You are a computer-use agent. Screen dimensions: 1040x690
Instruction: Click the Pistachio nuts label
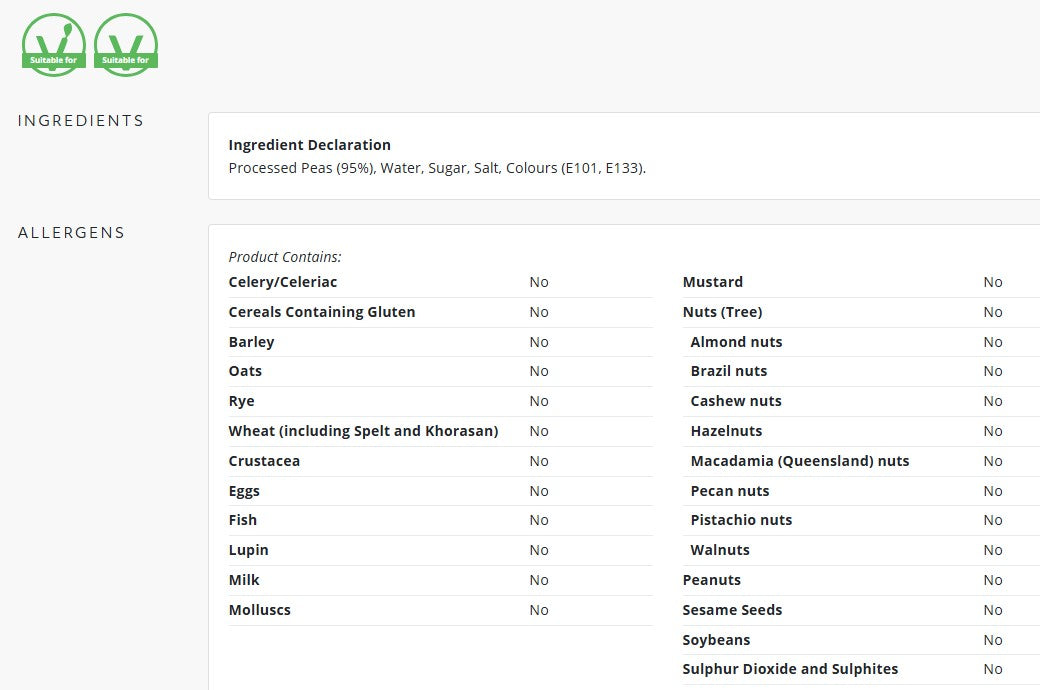(741, 520)
